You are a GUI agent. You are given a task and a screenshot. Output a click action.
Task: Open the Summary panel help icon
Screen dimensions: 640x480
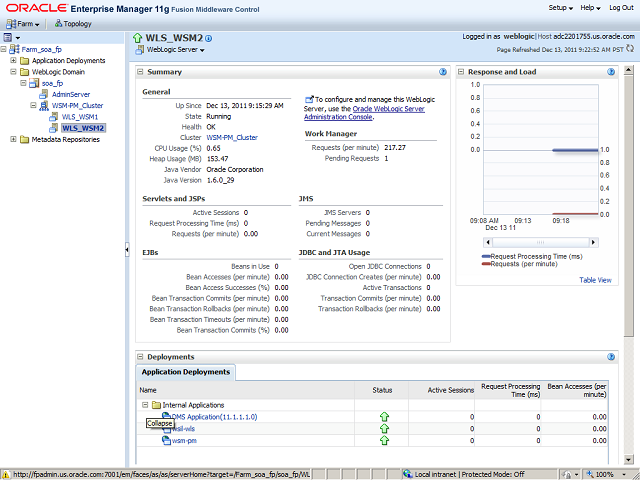tap(442, 72)
